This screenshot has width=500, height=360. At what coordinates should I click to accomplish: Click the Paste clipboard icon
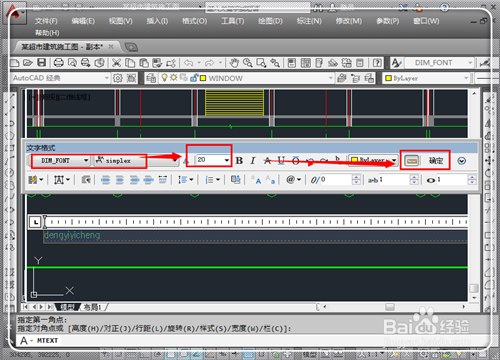pos(144,63)
